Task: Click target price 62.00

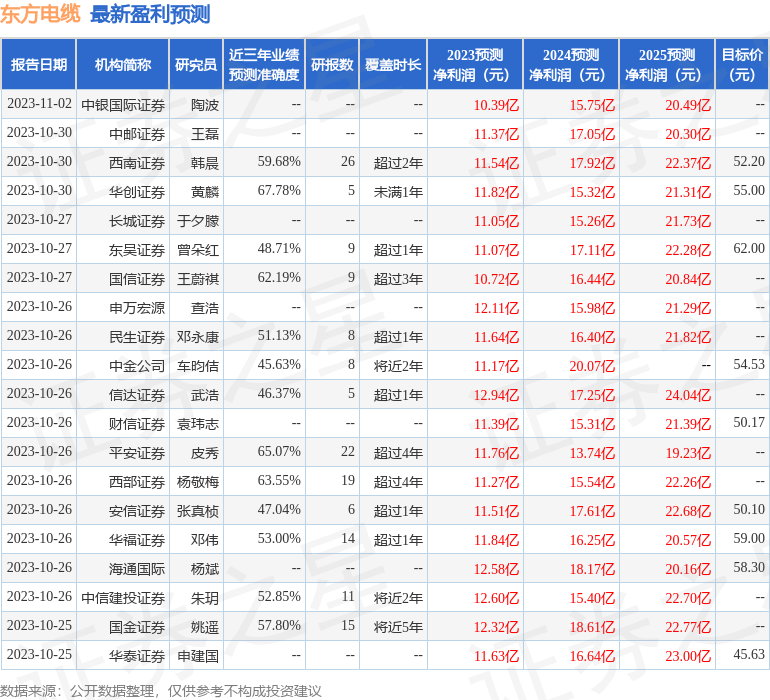Action: tap(749, 249)
